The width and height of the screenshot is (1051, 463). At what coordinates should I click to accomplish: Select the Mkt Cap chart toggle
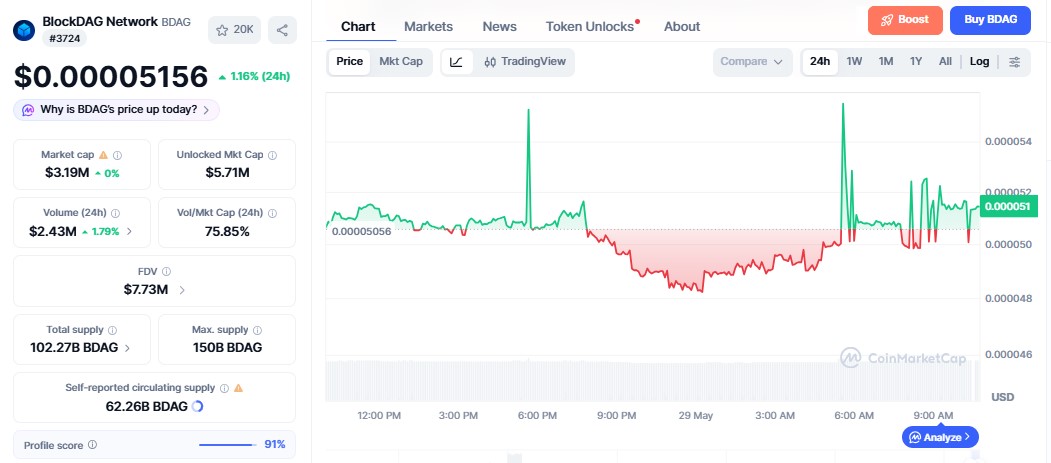[x=401, y=62]
